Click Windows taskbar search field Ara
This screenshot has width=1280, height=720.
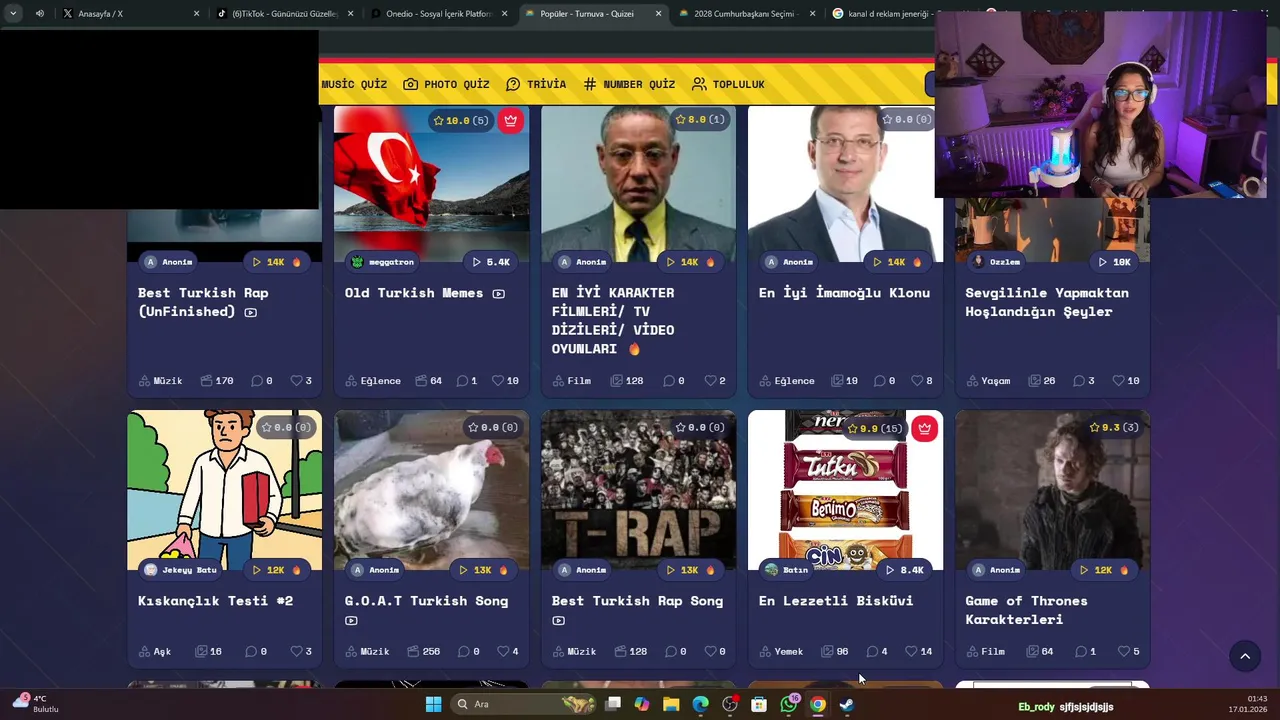point(525,704)
